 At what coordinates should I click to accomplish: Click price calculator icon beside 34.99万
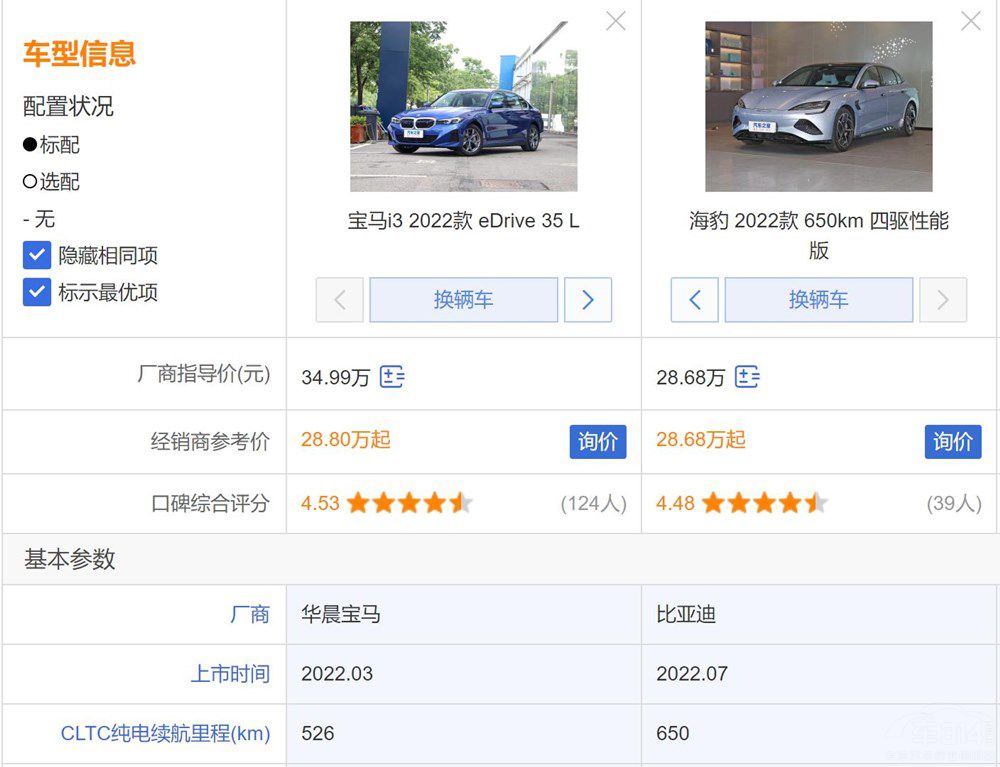(x=392, y=377)
